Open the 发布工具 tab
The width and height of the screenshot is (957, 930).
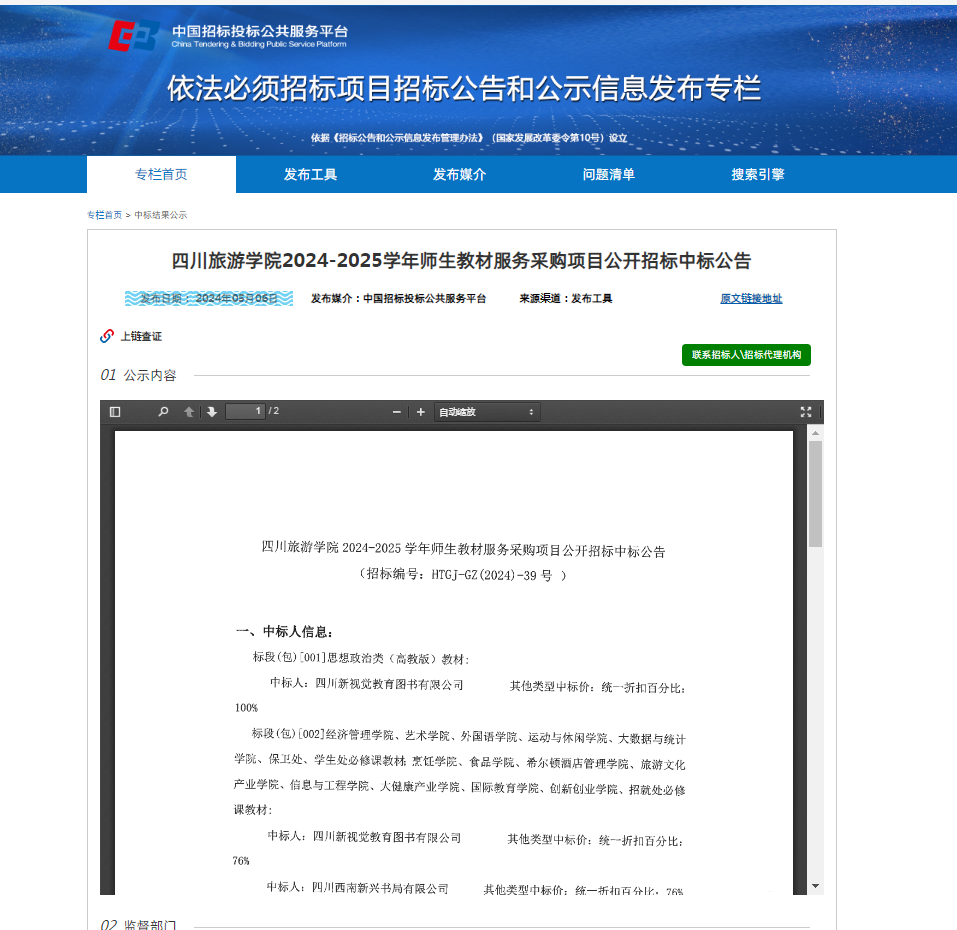tap(310, 175)
